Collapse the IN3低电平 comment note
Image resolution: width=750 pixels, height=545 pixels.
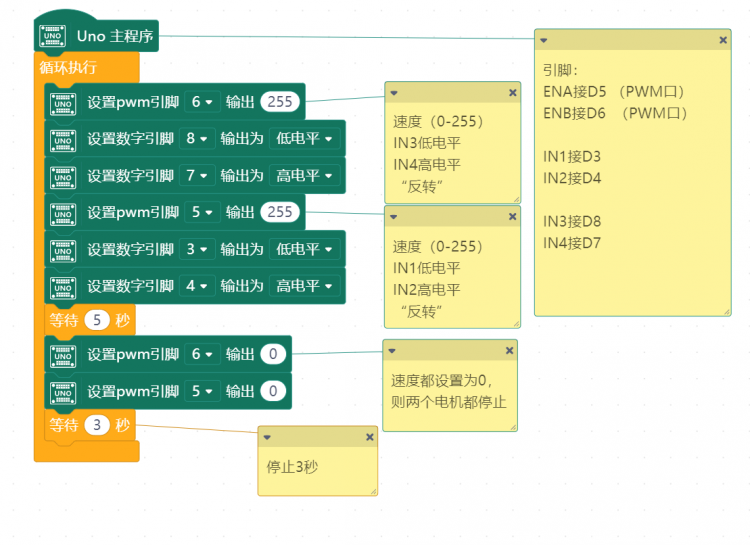(x=394, y=93)
